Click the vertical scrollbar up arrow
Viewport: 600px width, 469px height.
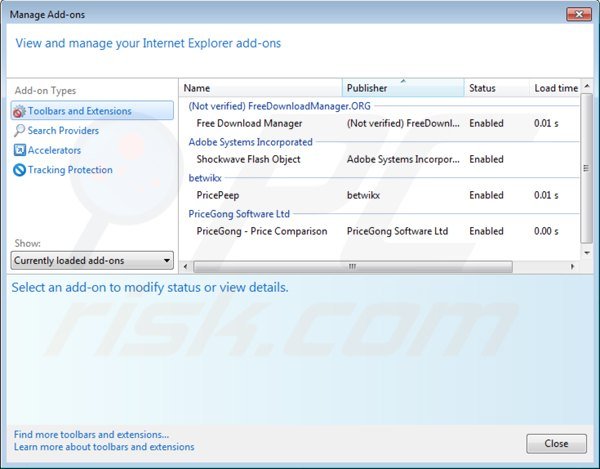pos(587,86)
